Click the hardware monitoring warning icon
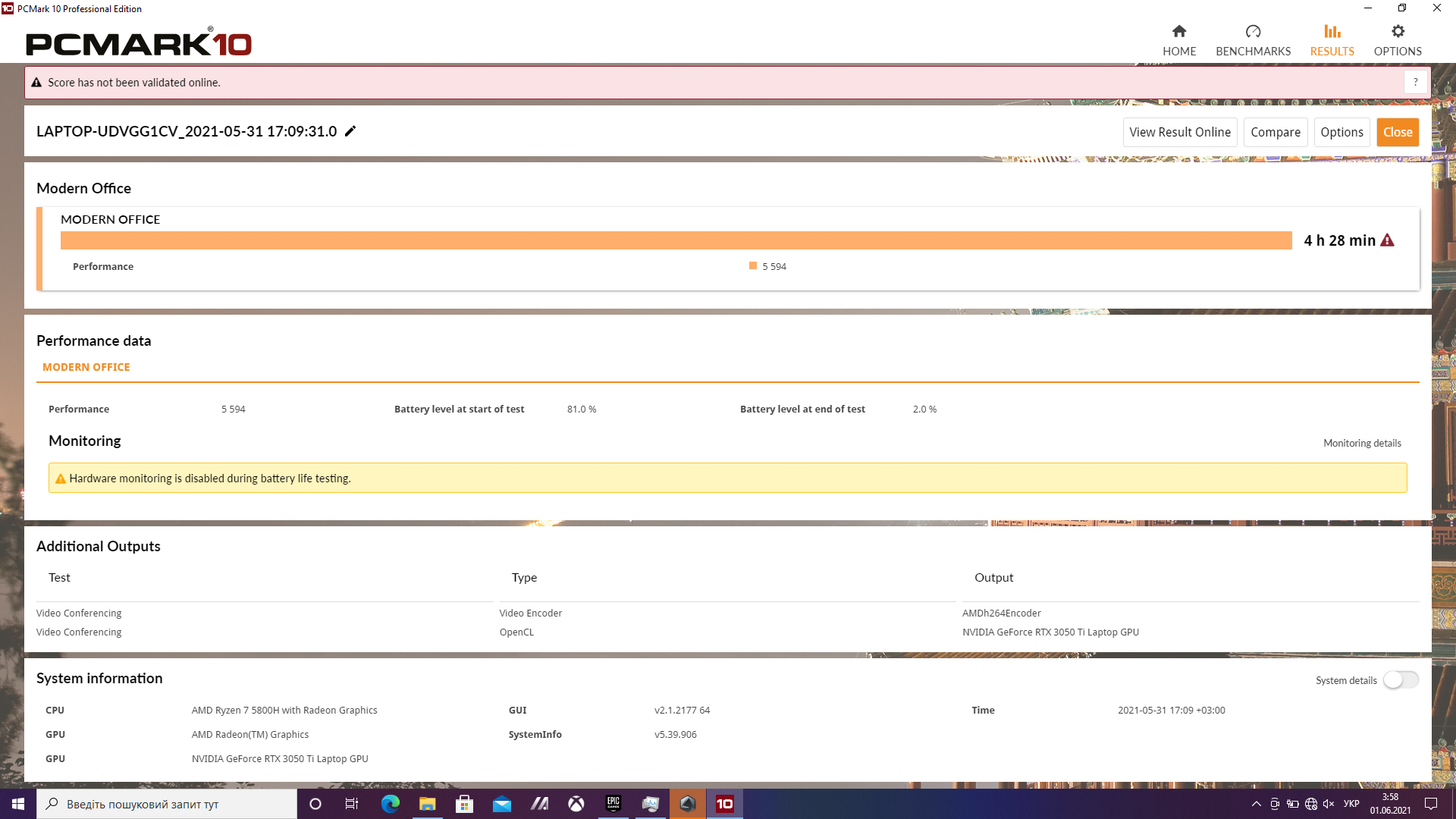Screen dimensions: 1456x819 tap(61, 479)
